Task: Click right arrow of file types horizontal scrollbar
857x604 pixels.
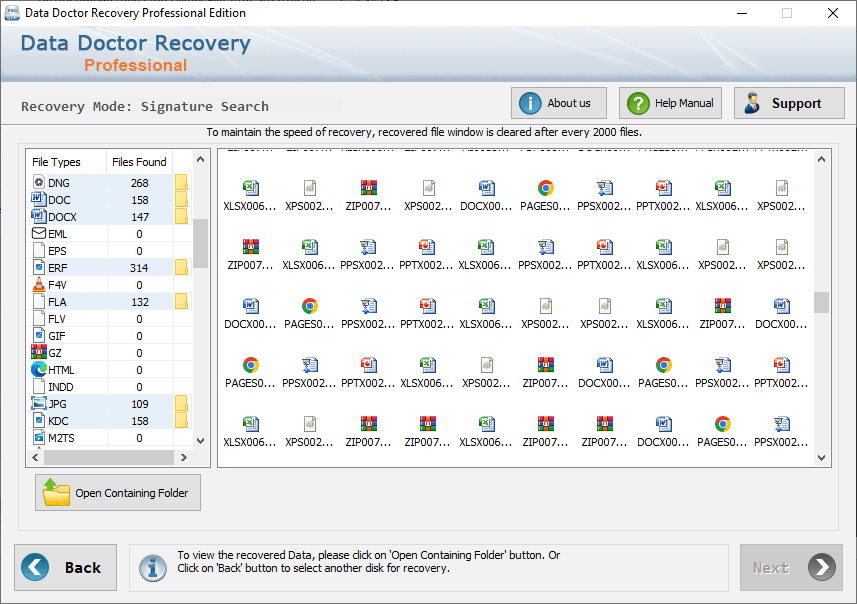Action: pos(184,458)
